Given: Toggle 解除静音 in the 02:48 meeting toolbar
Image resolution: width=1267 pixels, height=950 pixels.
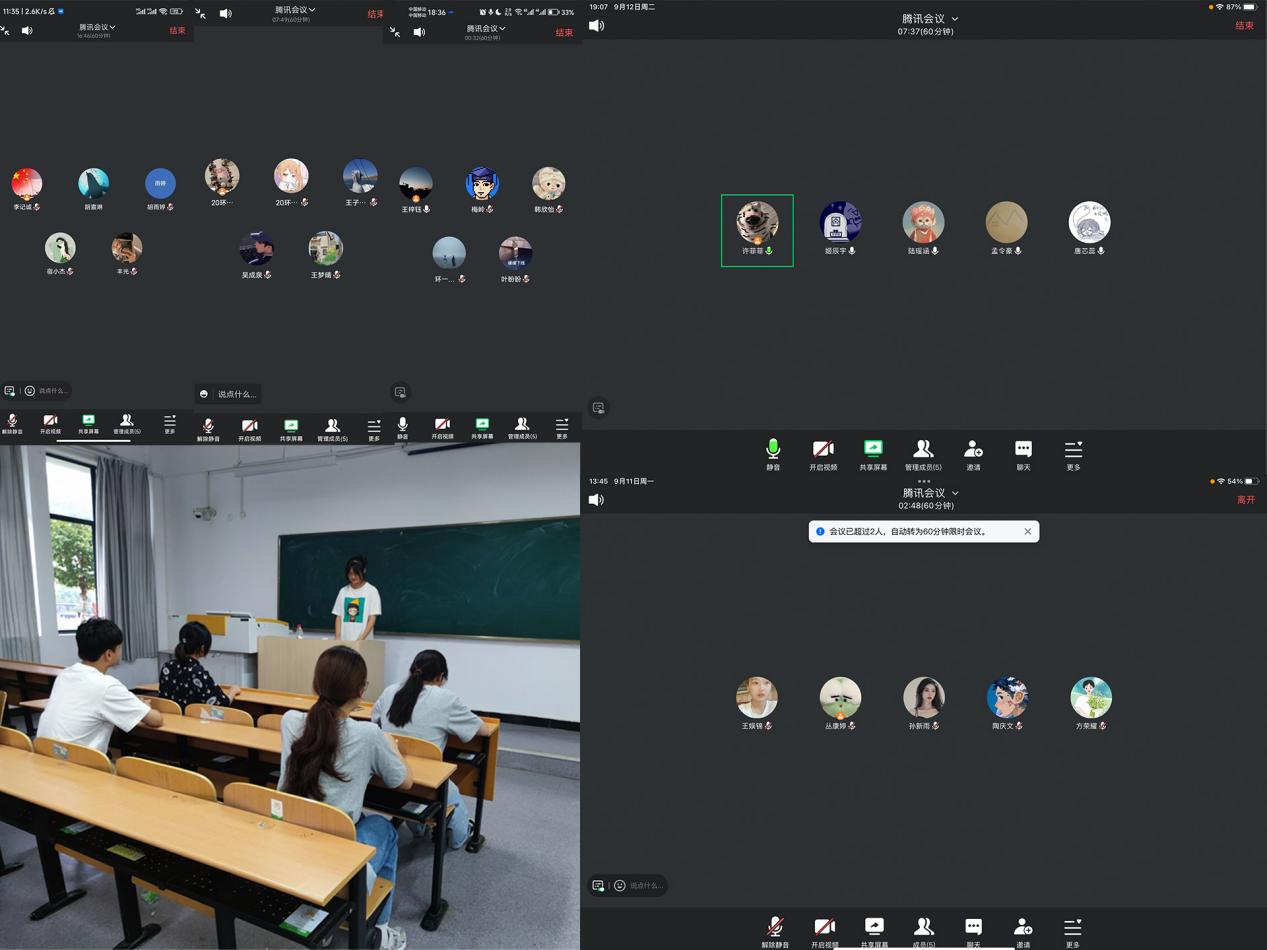Looking at the screenshot, I should pyautogui.click(x=774, y=930).
